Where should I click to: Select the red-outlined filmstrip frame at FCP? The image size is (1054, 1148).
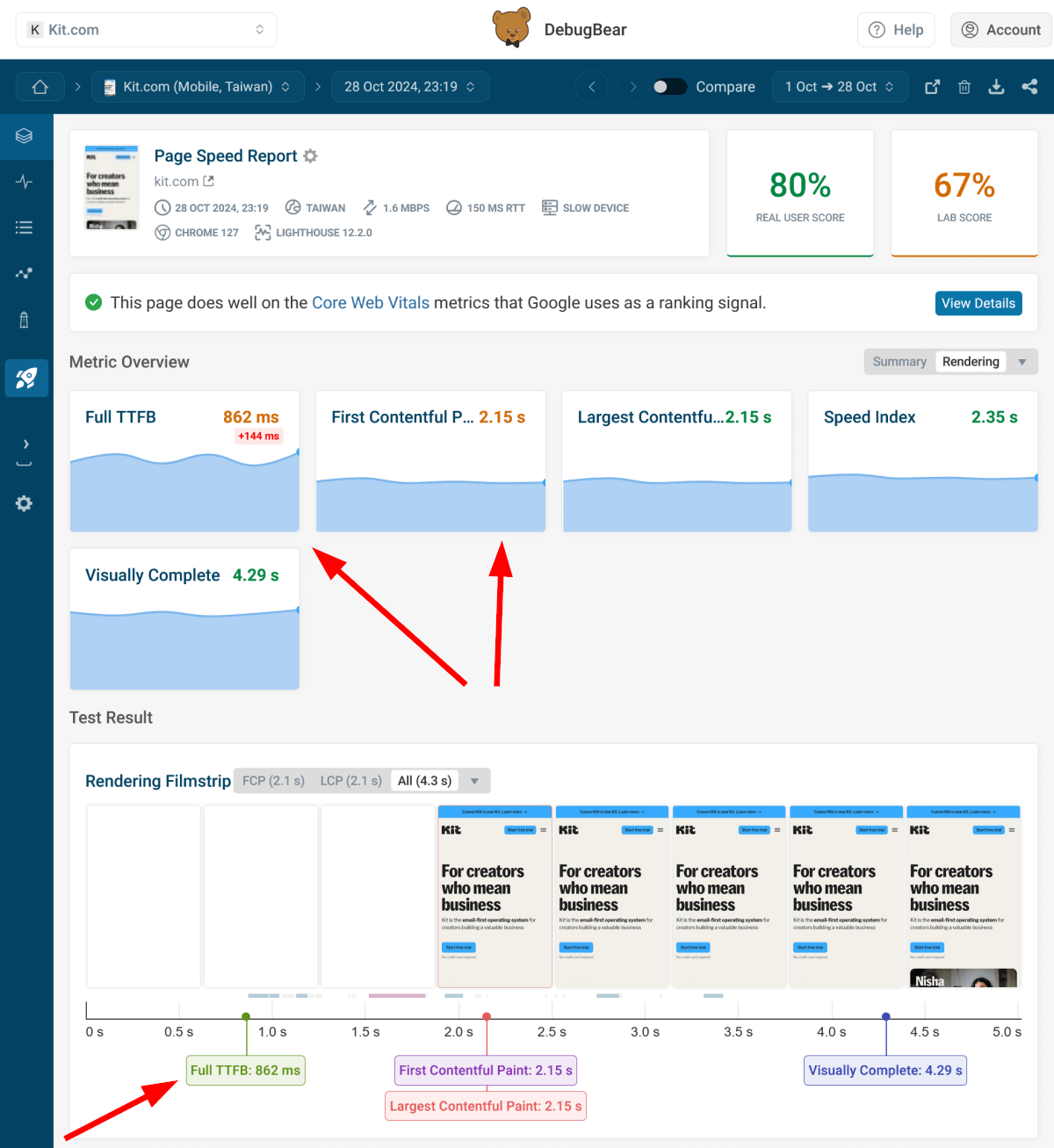tap(495, 897)
